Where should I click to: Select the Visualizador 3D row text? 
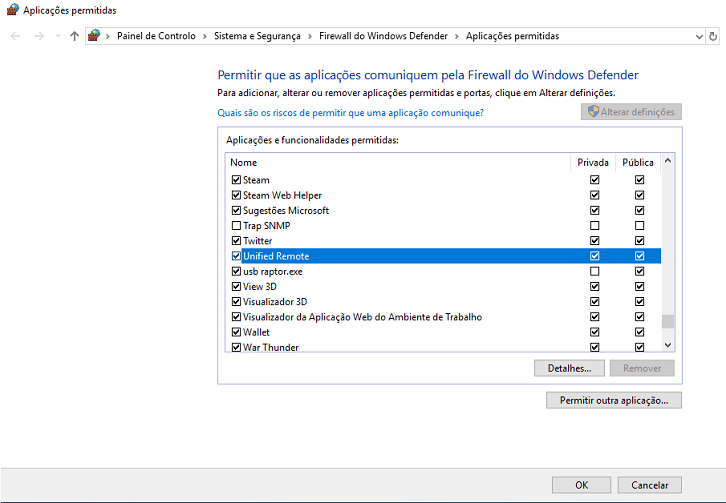tap(275, 302)
